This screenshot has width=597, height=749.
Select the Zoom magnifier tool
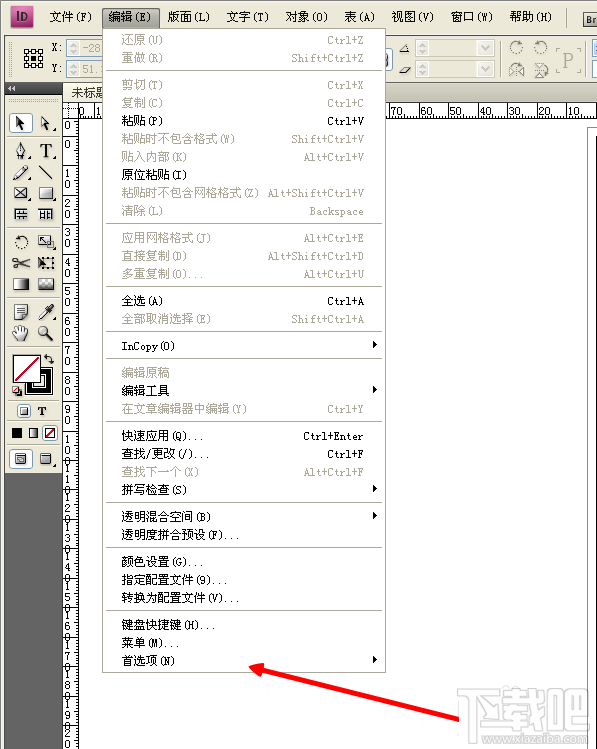(46, 333)
